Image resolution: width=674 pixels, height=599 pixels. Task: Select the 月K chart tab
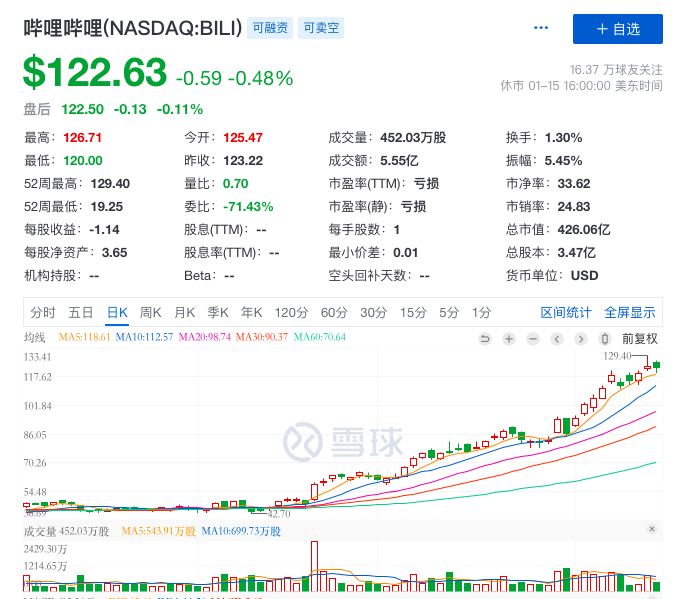[x=184, y=312]
